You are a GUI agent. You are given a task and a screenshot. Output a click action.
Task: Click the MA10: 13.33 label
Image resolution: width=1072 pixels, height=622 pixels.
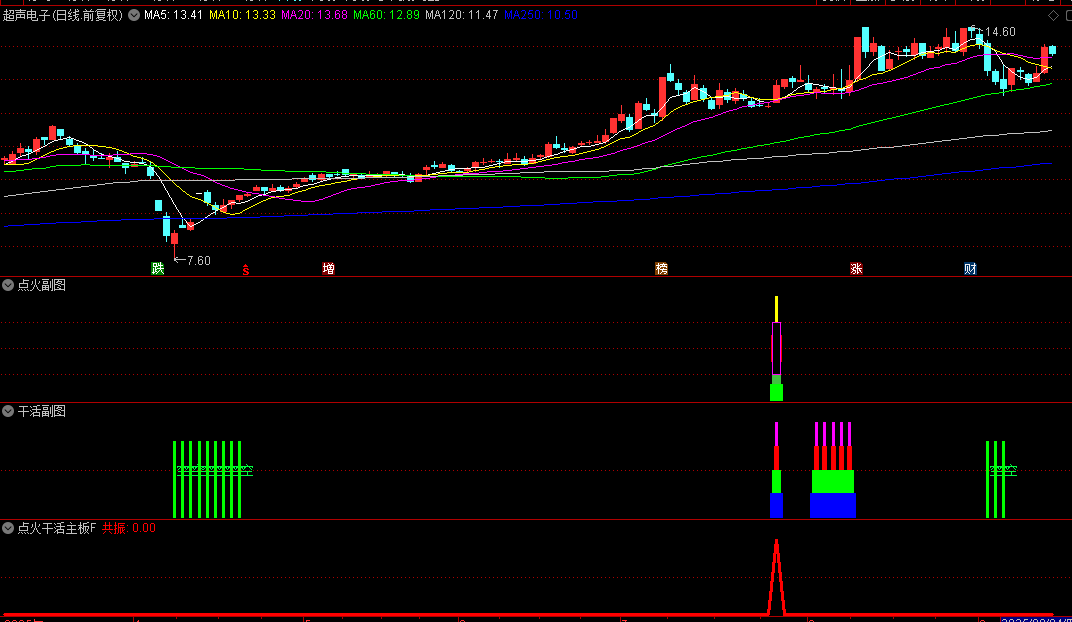coord(243,15)
